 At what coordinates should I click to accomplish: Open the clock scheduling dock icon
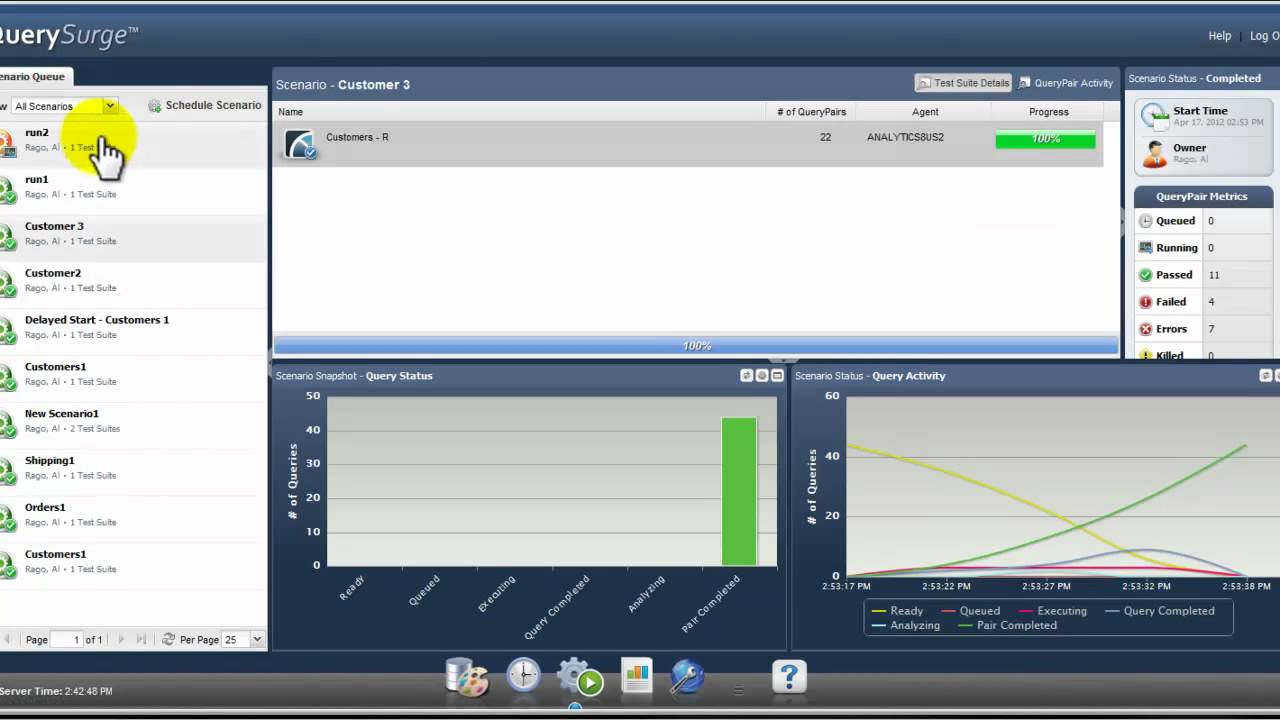523,676
